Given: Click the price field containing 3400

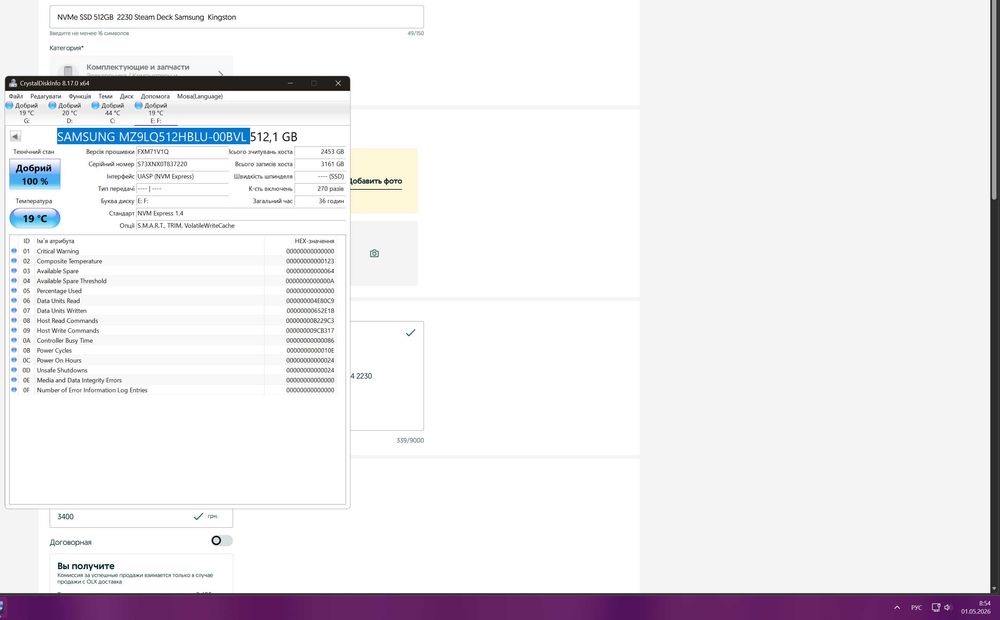Looking at the screenshot, I should point(141,517).
